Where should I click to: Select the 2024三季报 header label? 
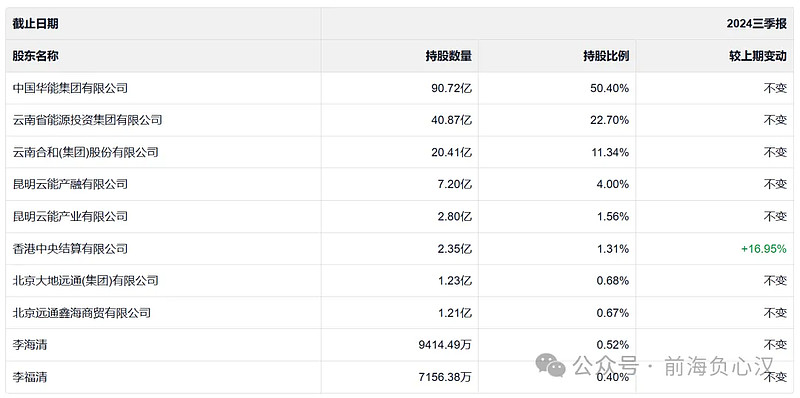coord(757,24)
